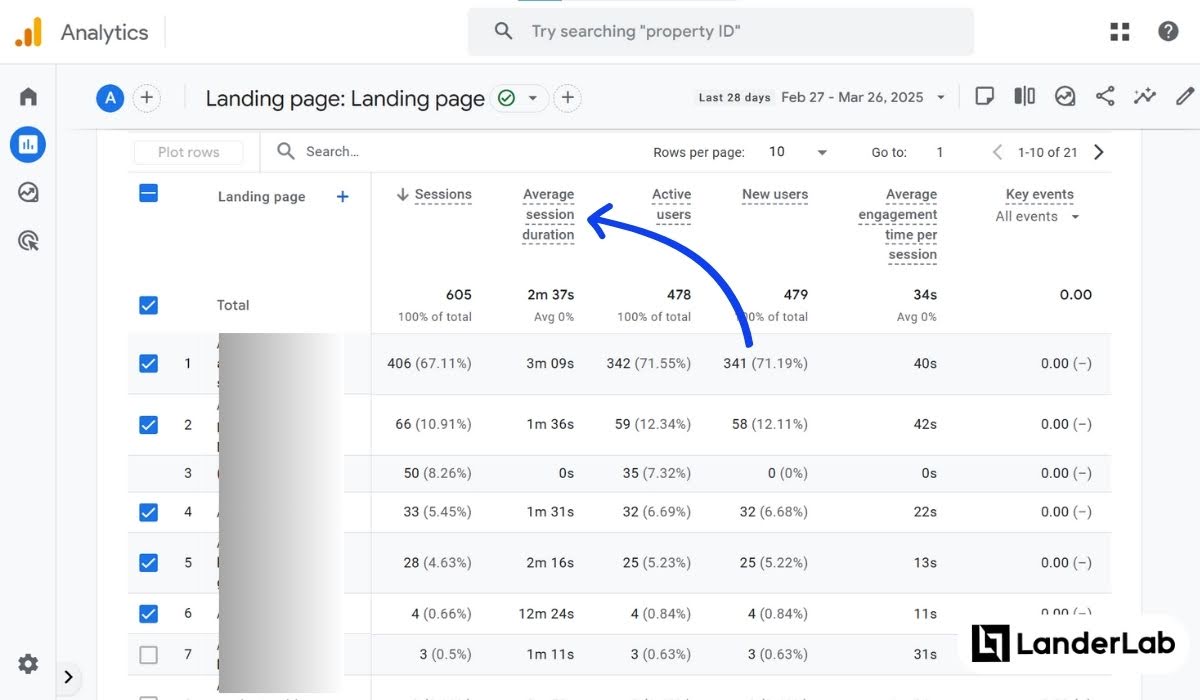Toggle the select-all rows header checkbox
The image size is (1200, 700).
pos(148,194)
